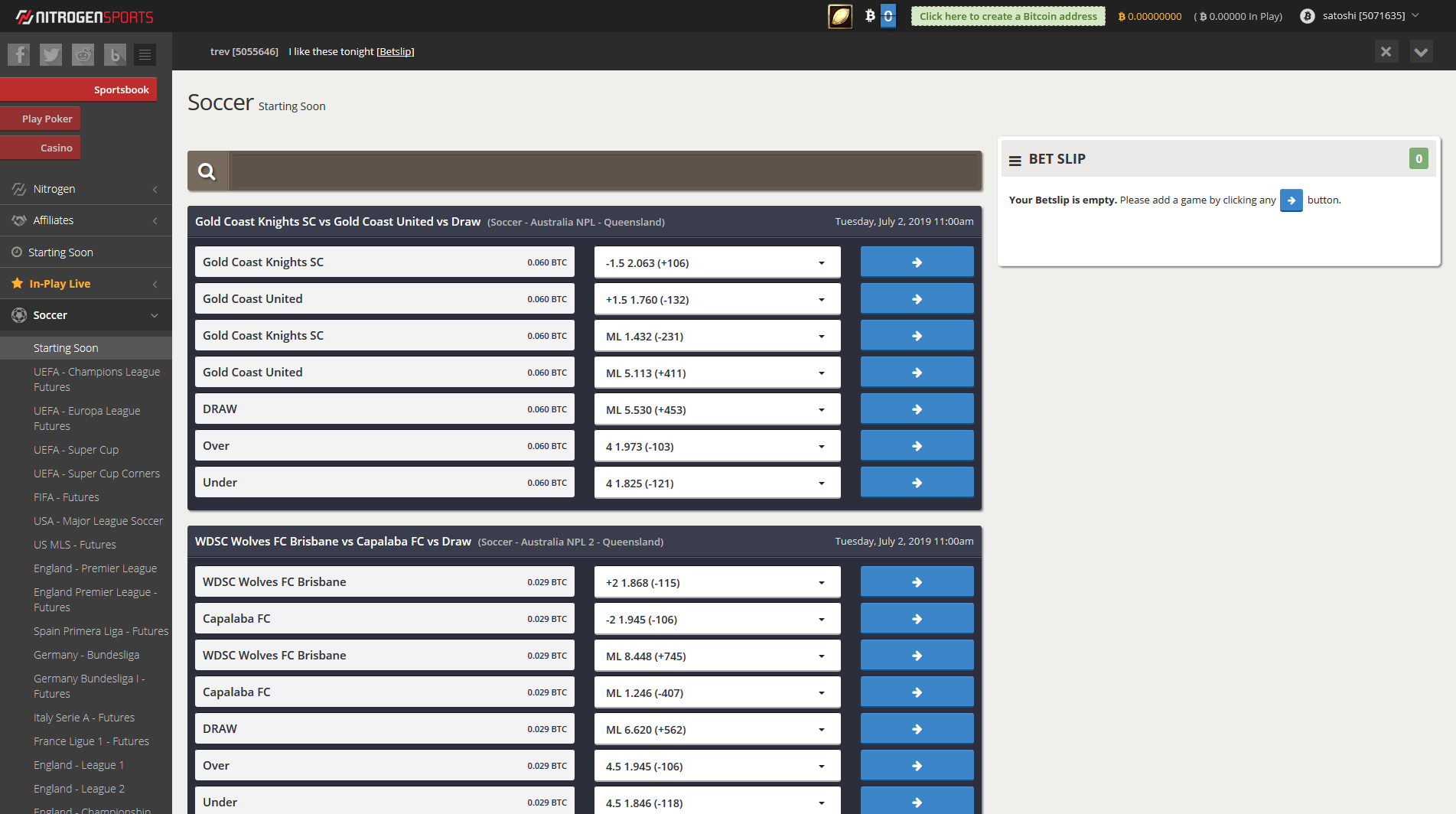
Task: Open the 4.5 1.945 (-106) odds dropdown
Action: [717, 766]
